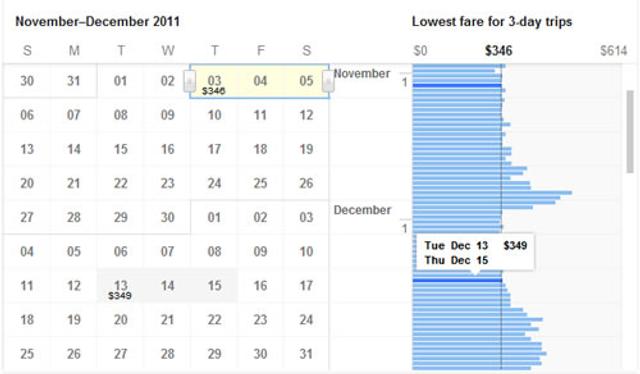The image size is (640, 374).
Task: Select November 16 on the calendar
Action: [167, 149]
